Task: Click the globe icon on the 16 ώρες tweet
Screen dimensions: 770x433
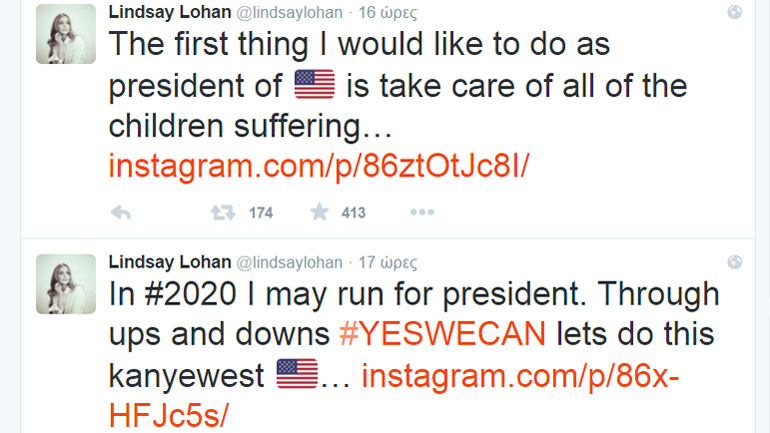Action: coord(735,13)
